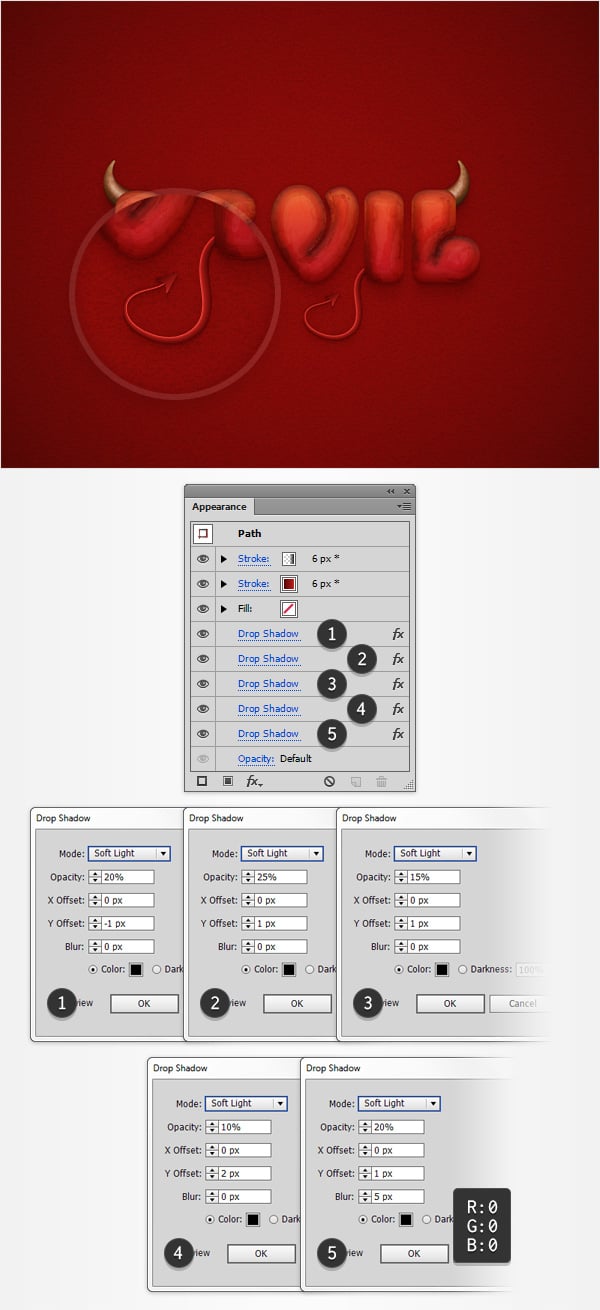Click the Stroke link beside the red swatch

pyautogui.click(x=254, y=584)
